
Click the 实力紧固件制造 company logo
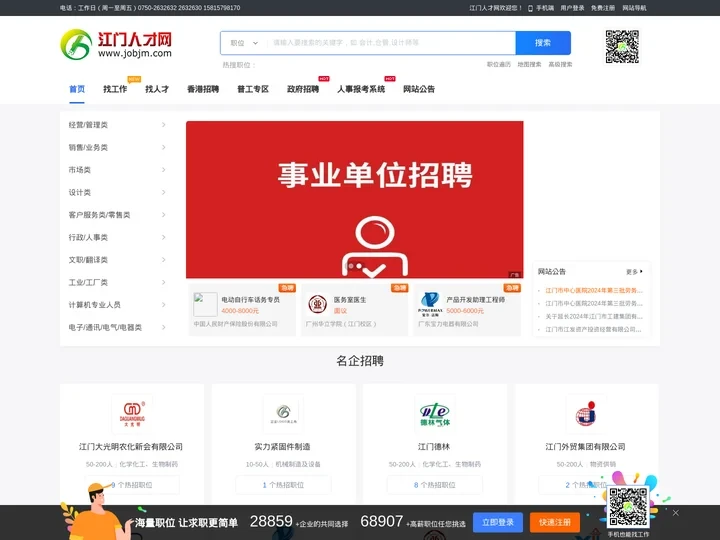pyautogui.click(x=283, y=414)
